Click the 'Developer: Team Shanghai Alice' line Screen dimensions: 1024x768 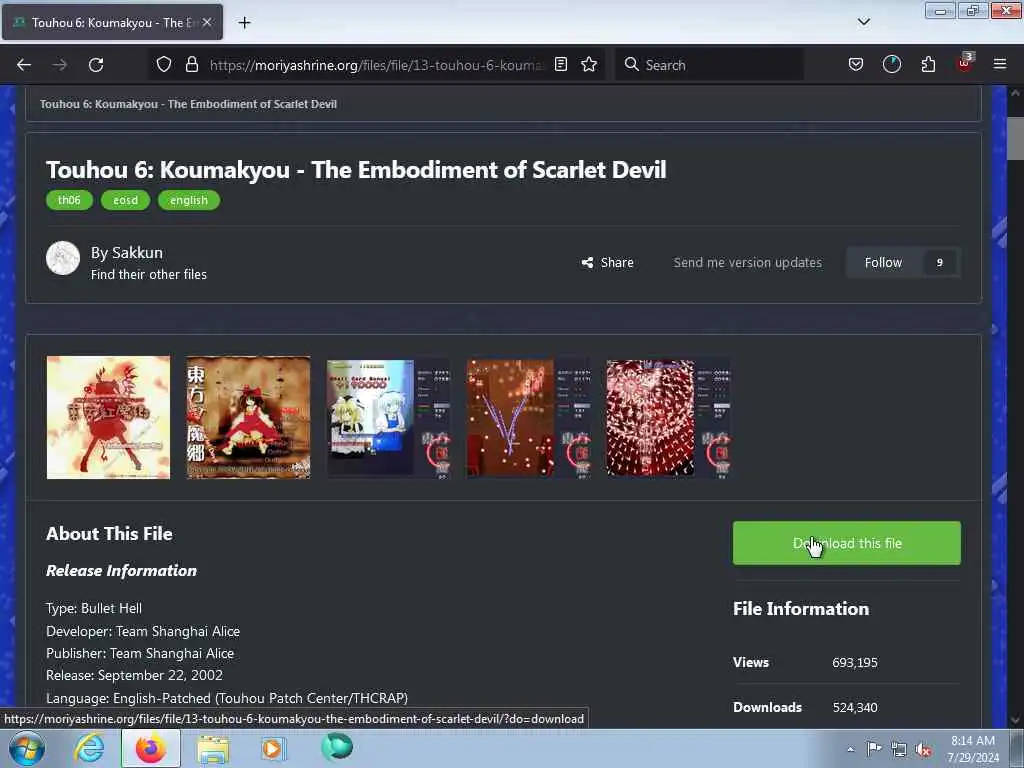[143, 632]
